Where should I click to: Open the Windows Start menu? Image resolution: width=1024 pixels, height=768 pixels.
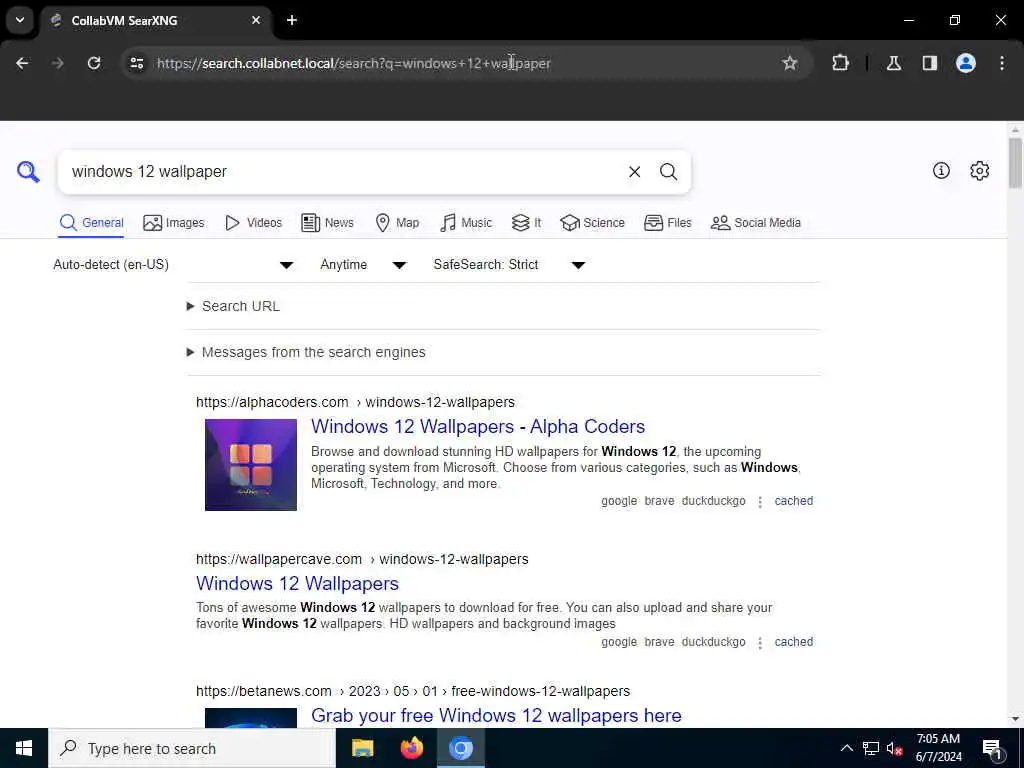click(x=24, y=748)
